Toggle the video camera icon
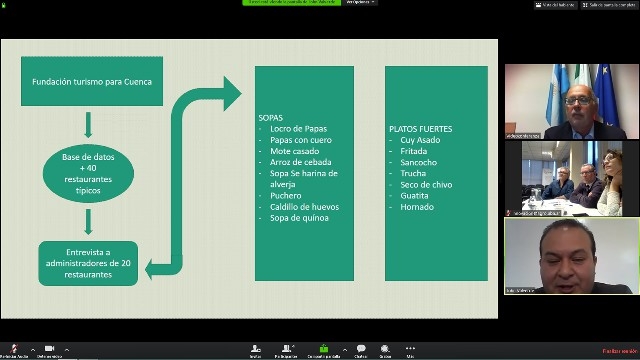The image size is (640, 360). click(49, 348)
